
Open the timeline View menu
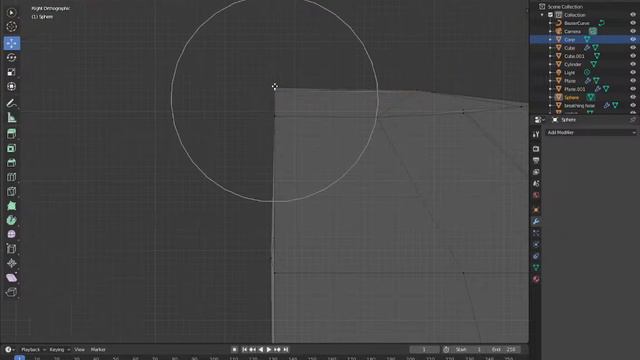pos(80,349)
